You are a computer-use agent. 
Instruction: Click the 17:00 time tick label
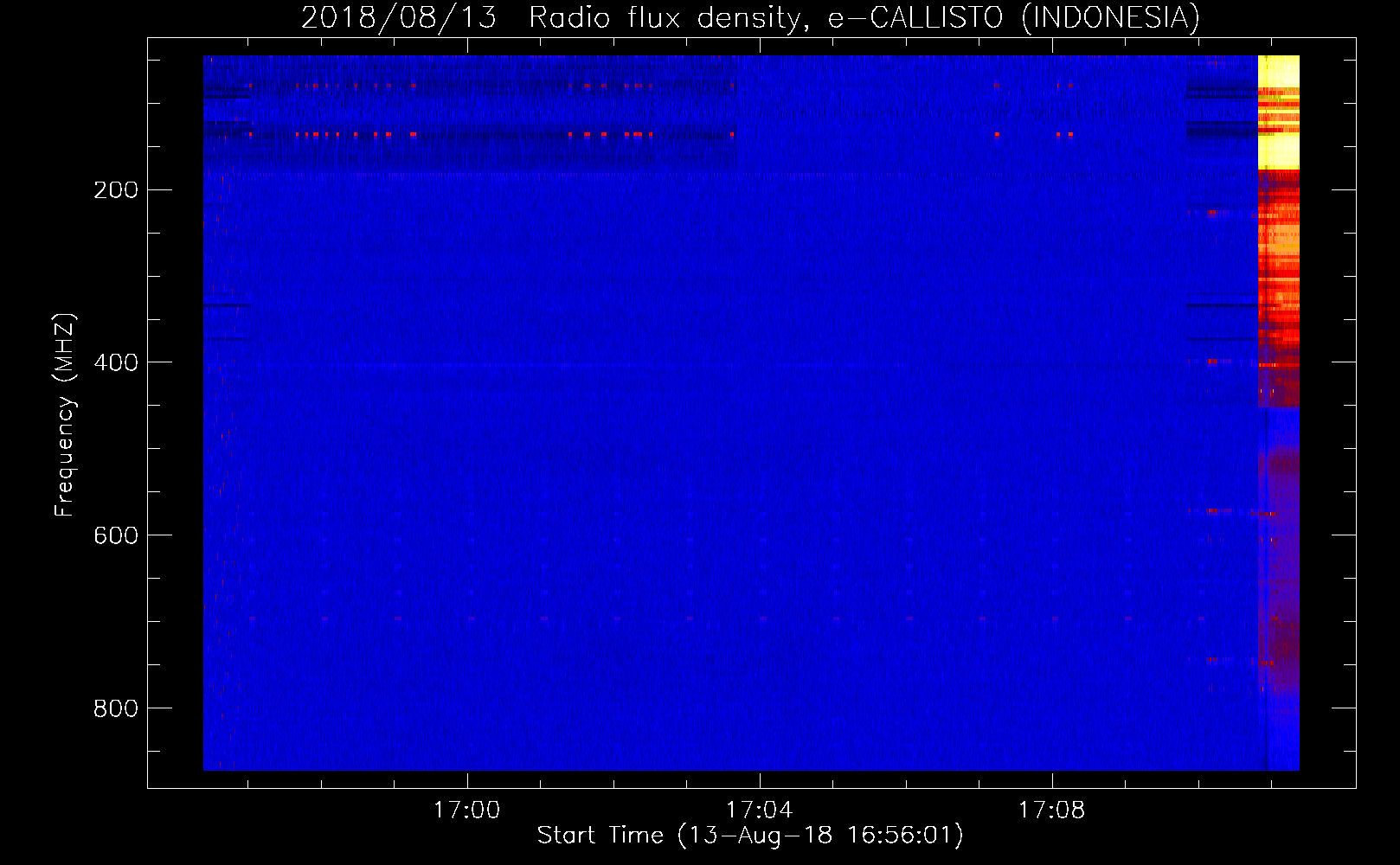click(x=467, y=811)
